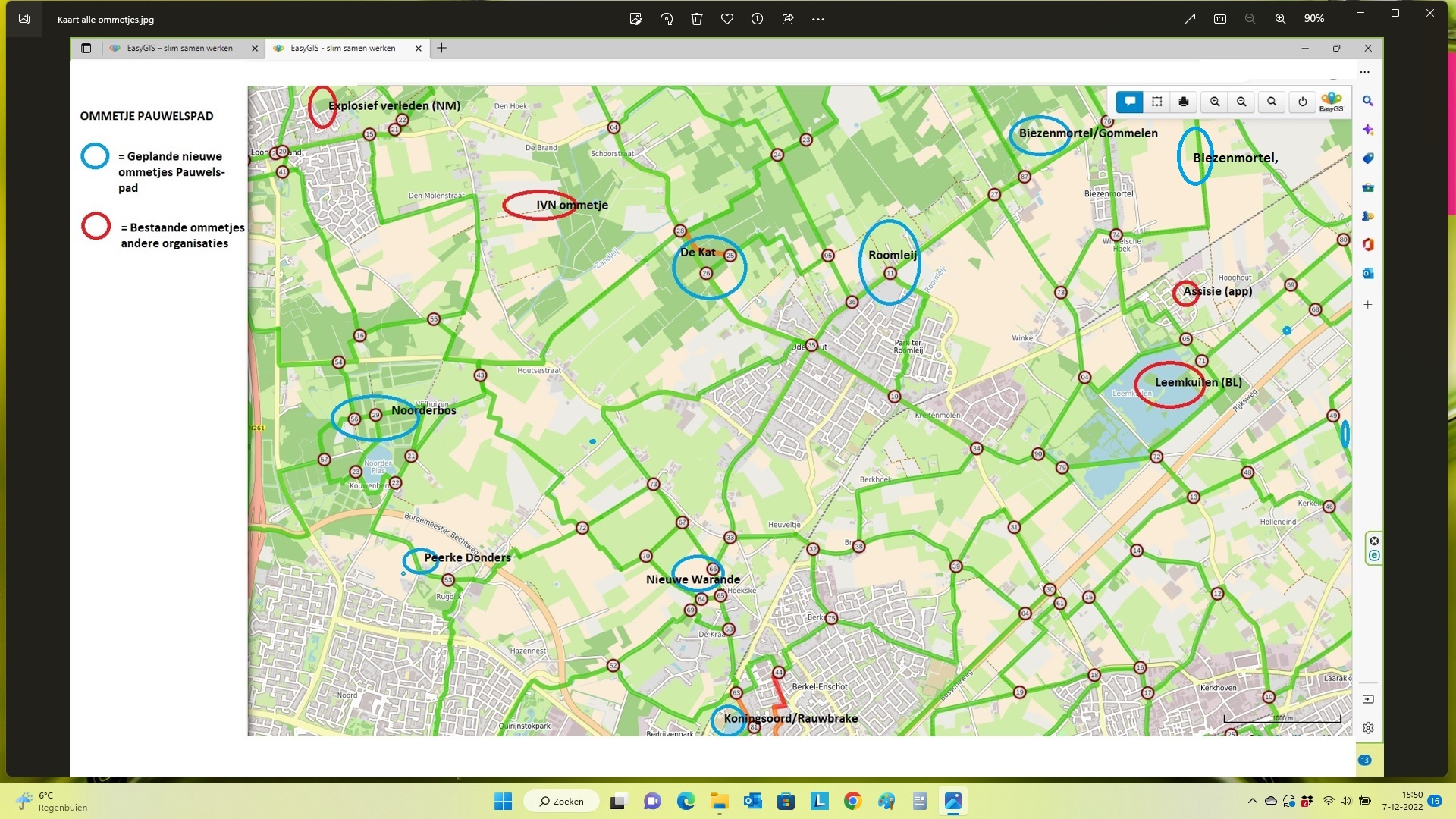Click the Zoeken search box on the taskbar
1456x819 pixels.
pyautogui.click(x=563, y=802)
